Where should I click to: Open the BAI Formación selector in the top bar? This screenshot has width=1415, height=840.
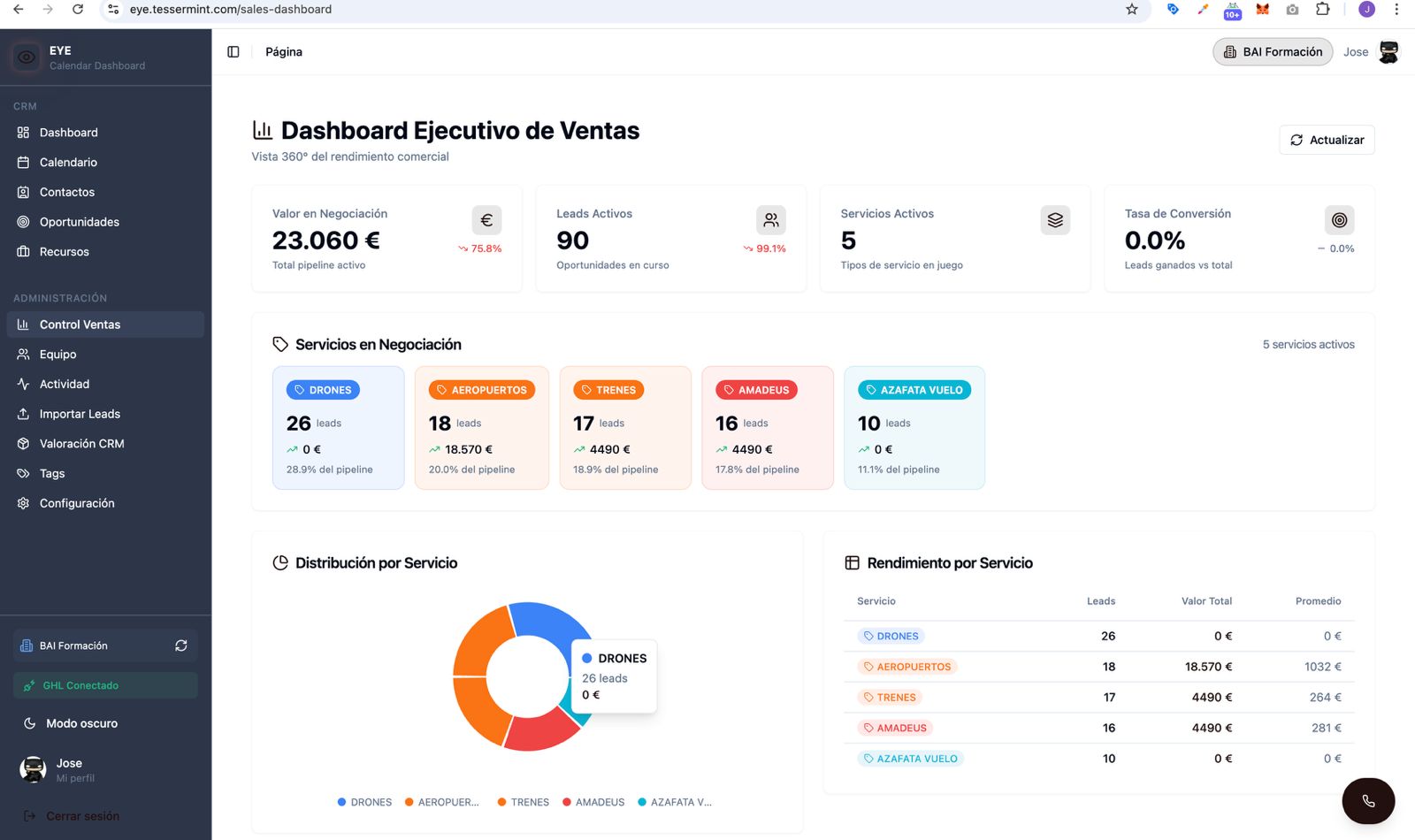(x=1273, y=52)
